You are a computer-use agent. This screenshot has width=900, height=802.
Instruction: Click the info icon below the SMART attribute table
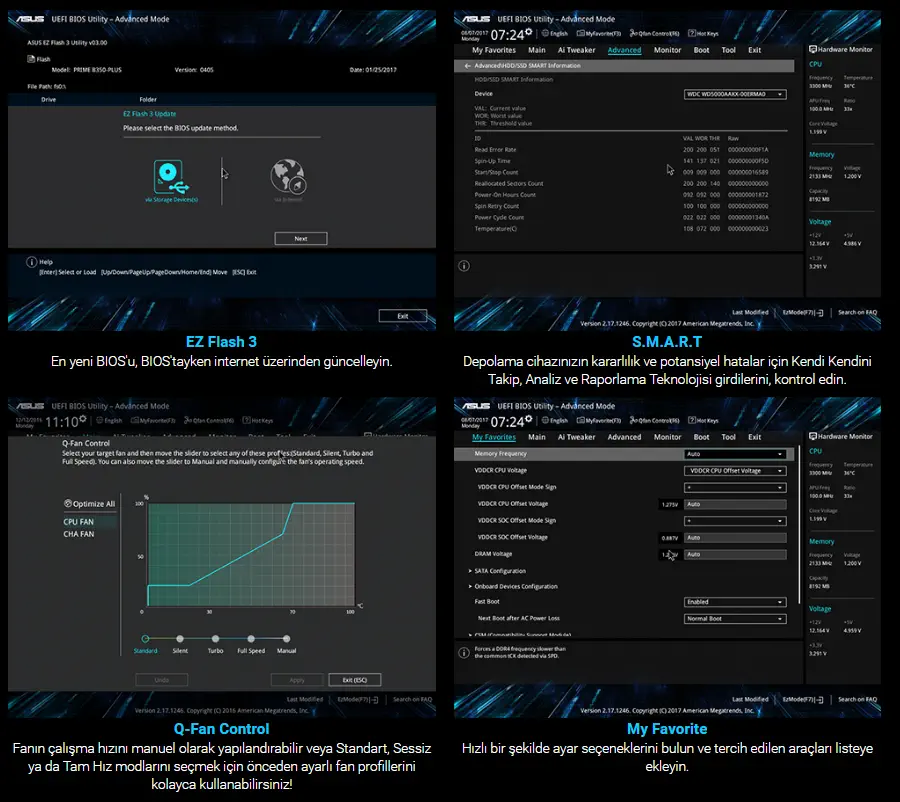(x=464, y=266)
